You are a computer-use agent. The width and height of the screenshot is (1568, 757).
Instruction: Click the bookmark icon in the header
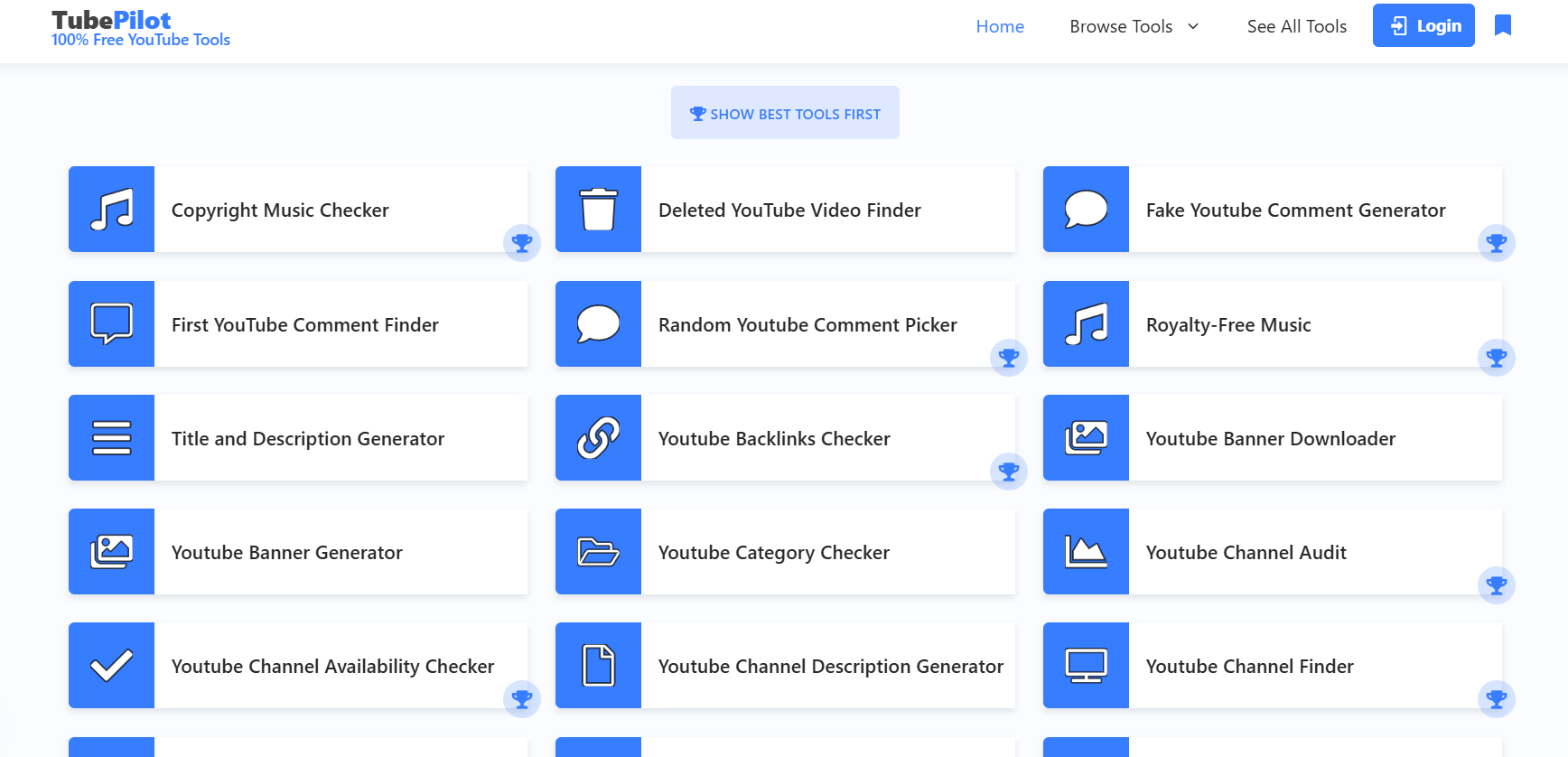[x=1503, y=25]
